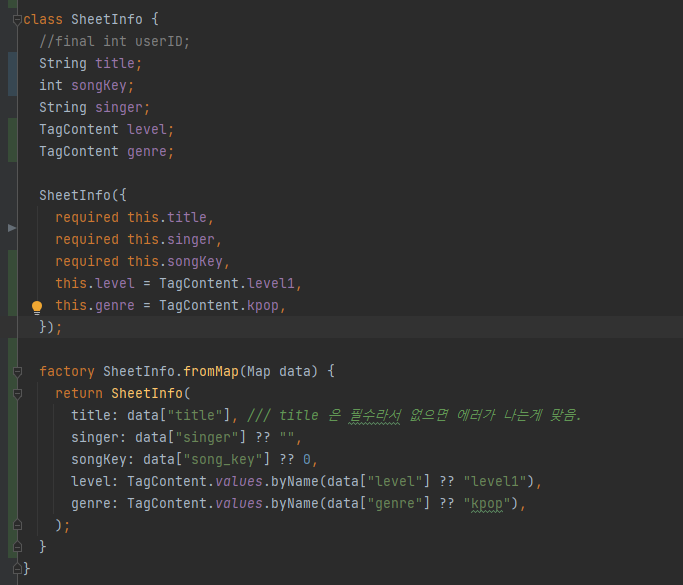Click 'level1' in 'TagContent.level1'
This screenshot has height=585, width=683.
coord(271,284)
